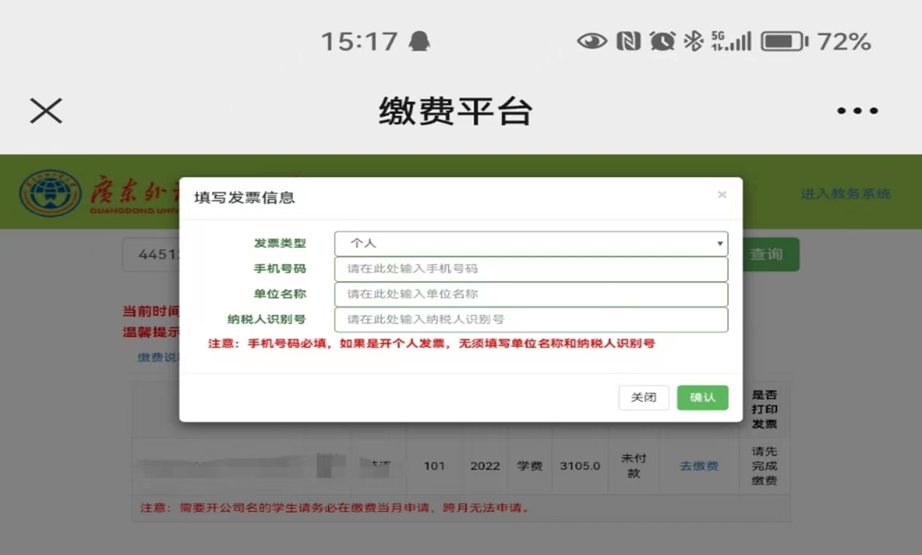Click the university logo in the header
The height and width of the screenshot is (555, 922).
50,192
